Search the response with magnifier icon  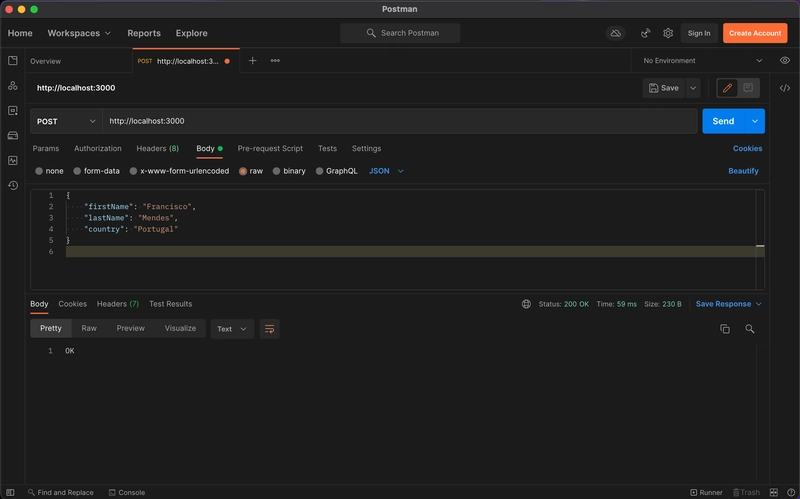(749, 329)
